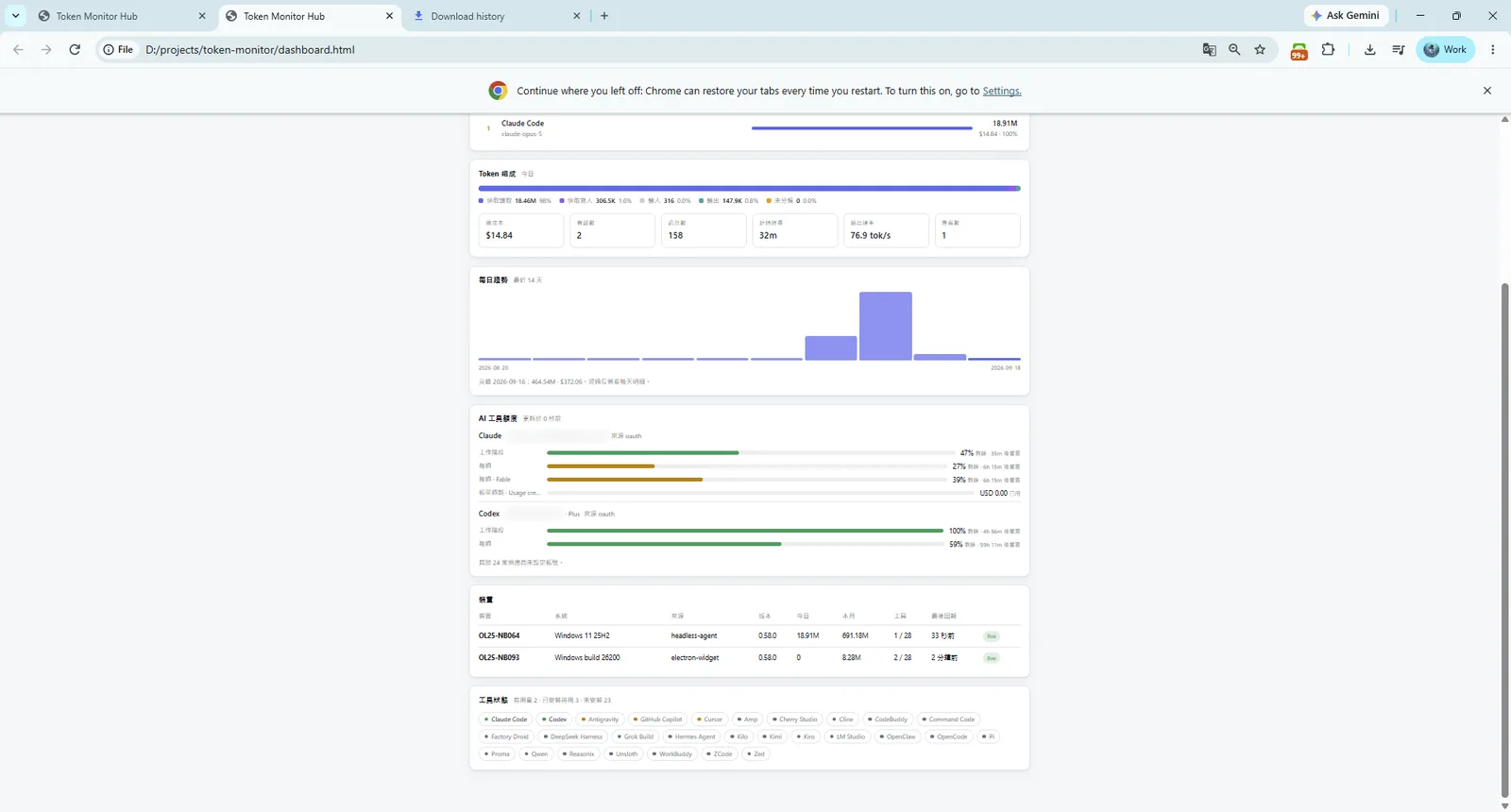Viewport: 1511px width, 812px height.
Task: Select the OL25-NB093 device name
Action: tap(499, 657)
